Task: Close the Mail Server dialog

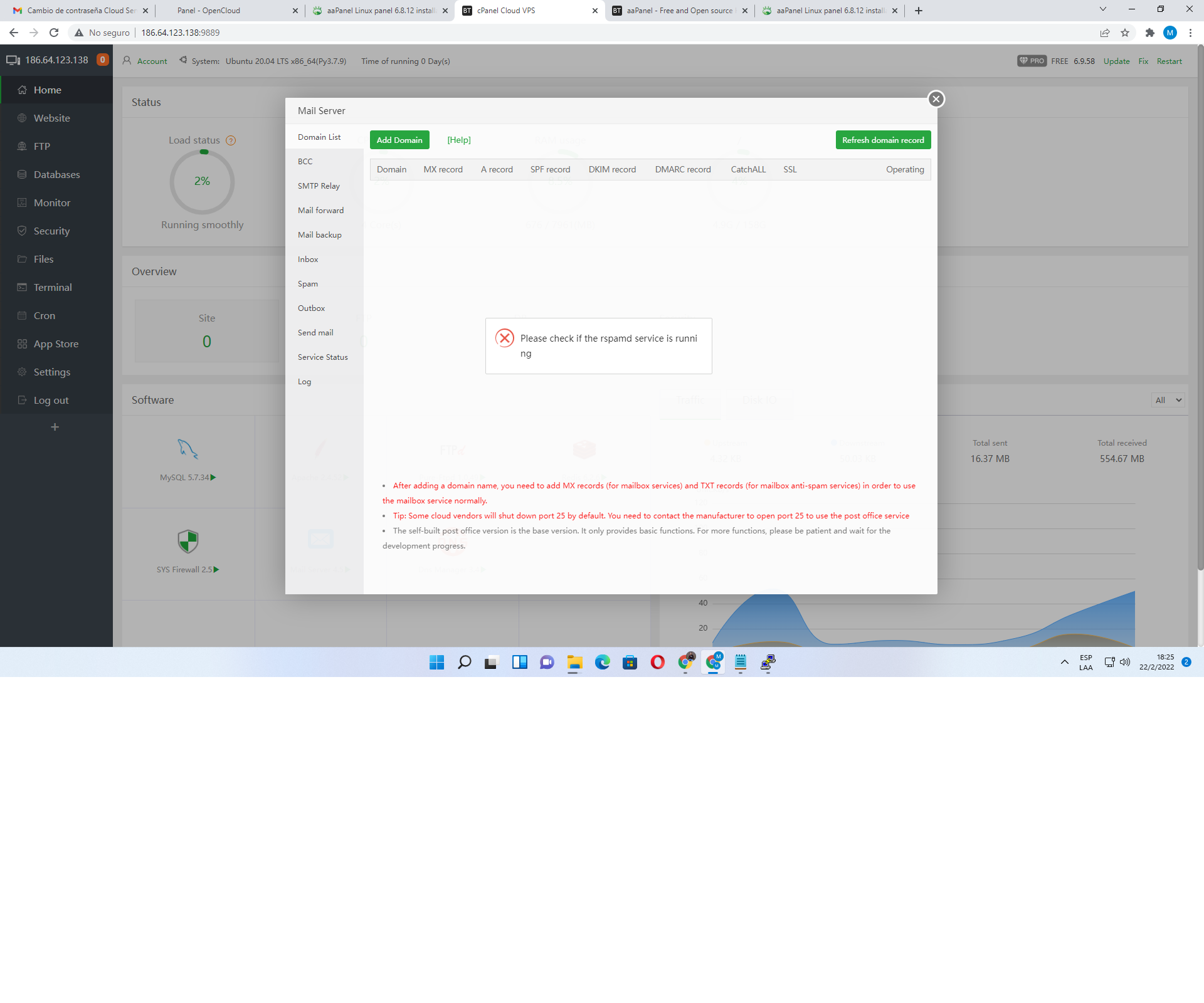Action: [936, 99]
